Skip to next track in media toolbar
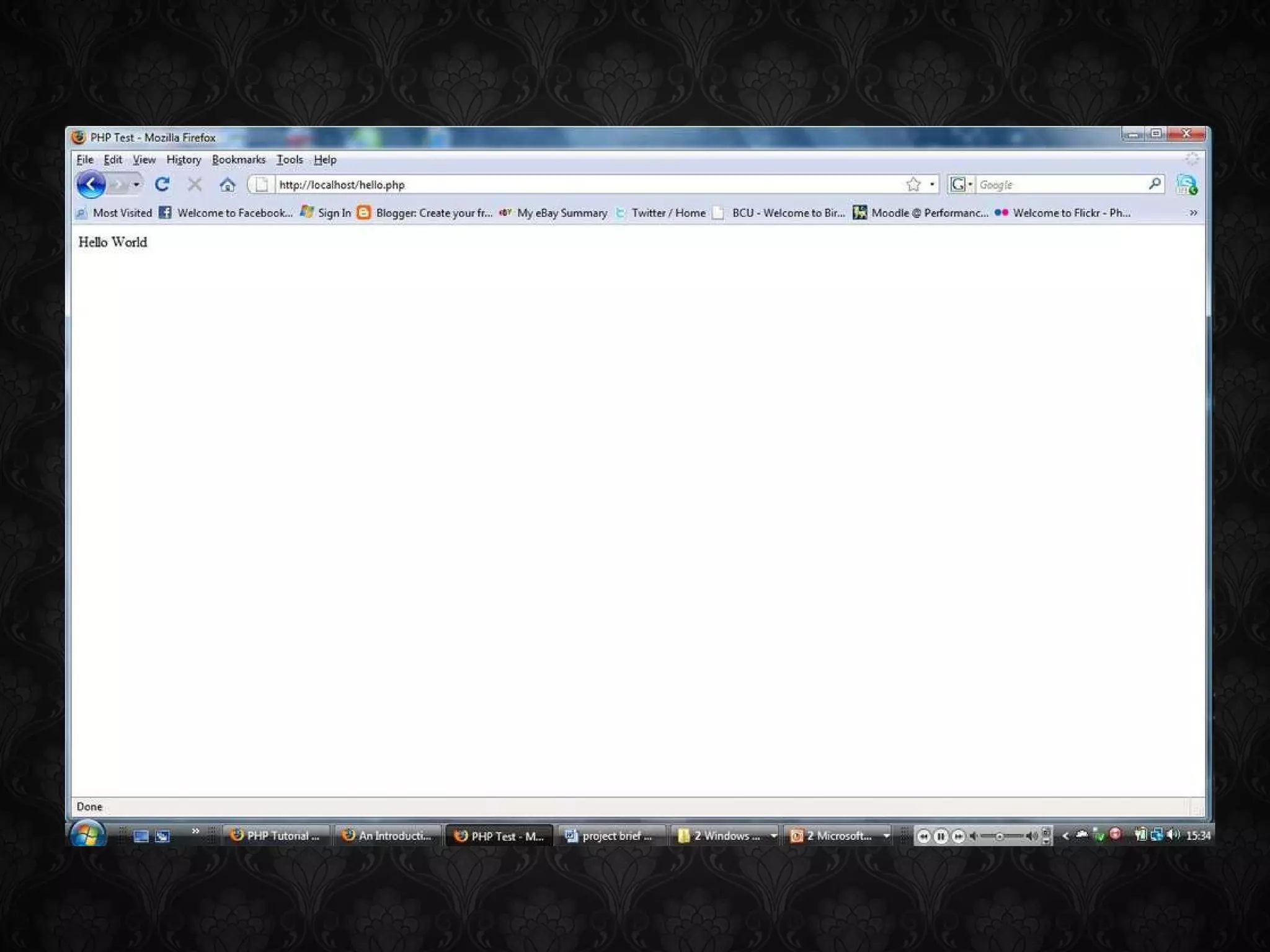The height and width of the screenshot is (952, 1270). pyautogui.click(x=958, y=836)
